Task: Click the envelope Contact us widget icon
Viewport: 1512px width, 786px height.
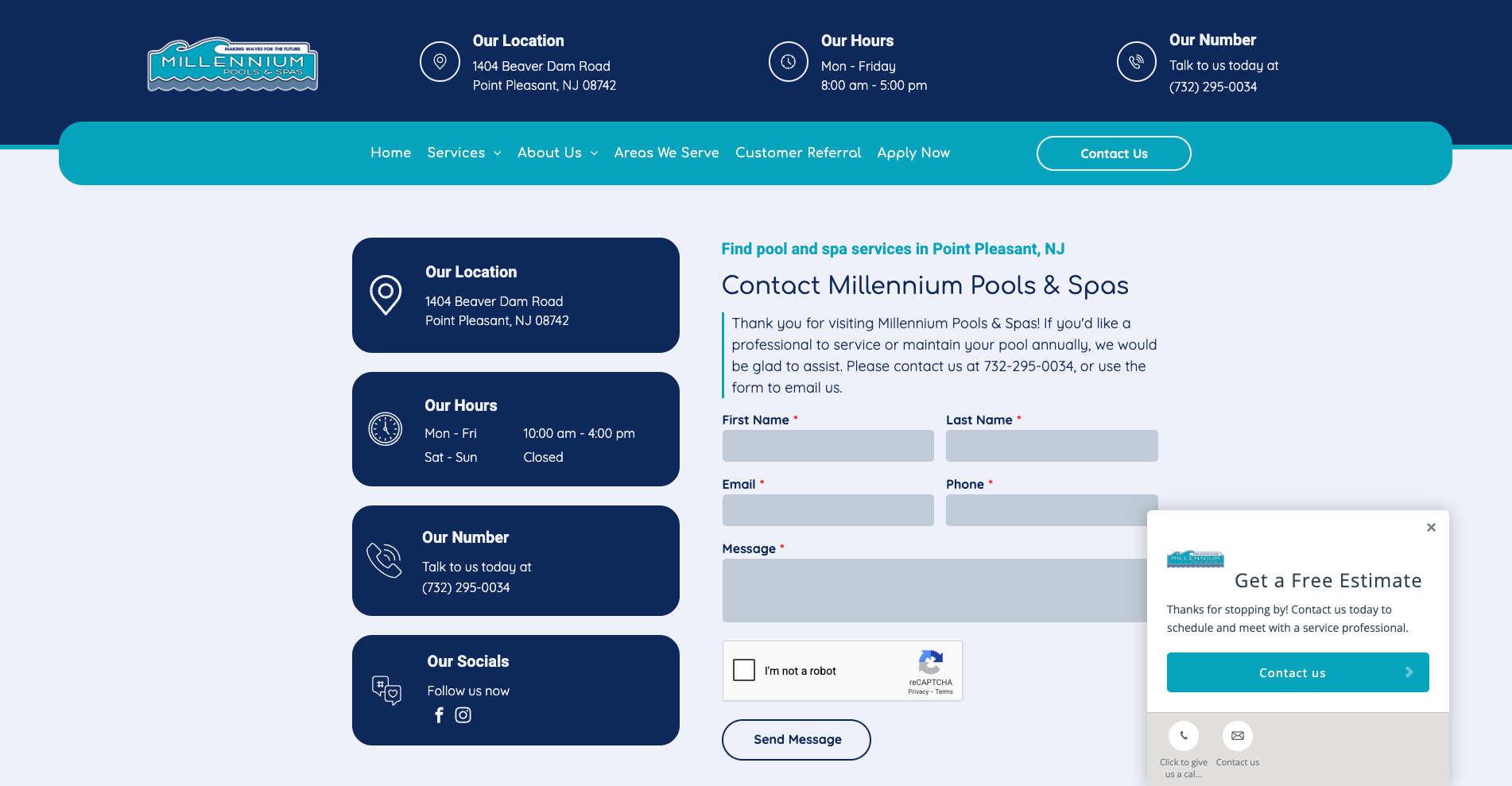Action: [1237, 736]
